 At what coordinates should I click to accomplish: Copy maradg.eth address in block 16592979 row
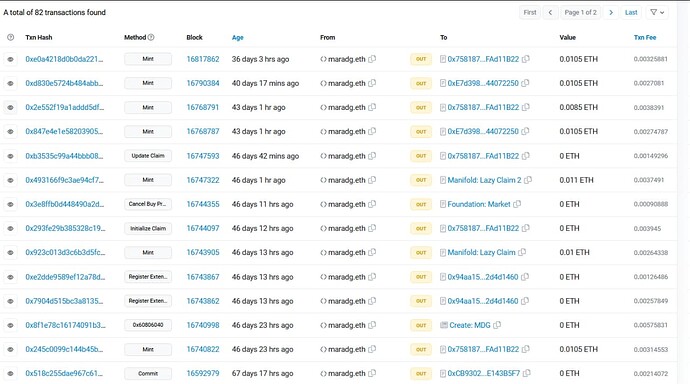[372, 373]
